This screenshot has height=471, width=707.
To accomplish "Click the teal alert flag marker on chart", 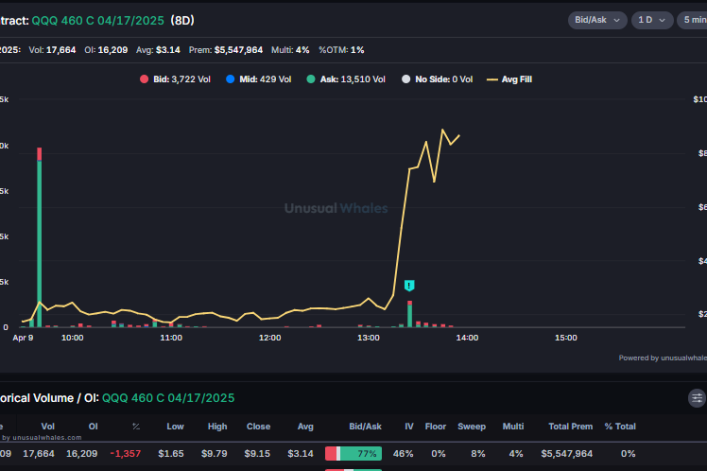I will click(x=409, y=285).
